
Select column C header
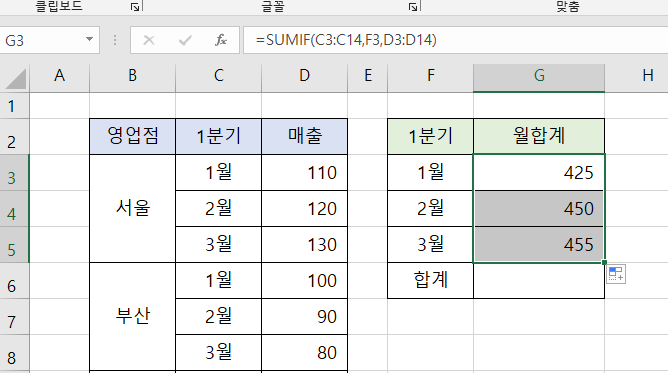219,76
